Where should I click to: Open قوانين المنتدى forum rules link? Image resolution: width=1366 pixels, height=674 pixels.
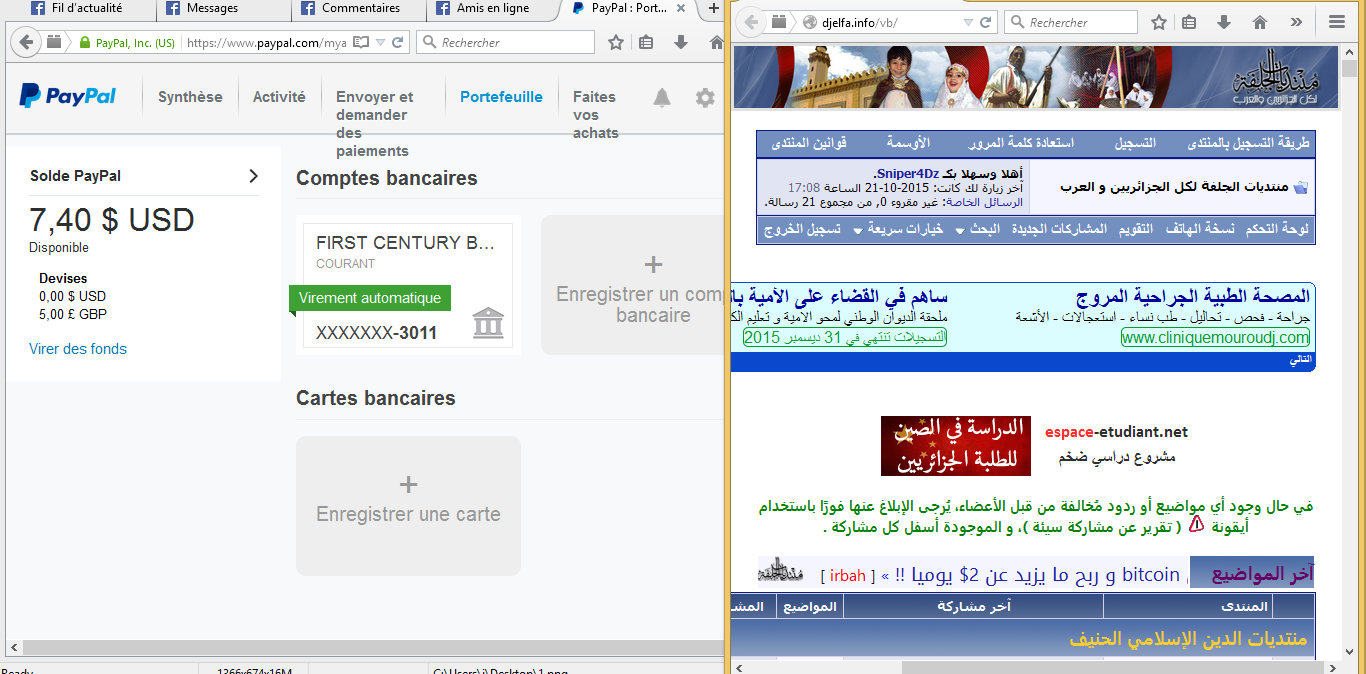(x=808, y=143)
